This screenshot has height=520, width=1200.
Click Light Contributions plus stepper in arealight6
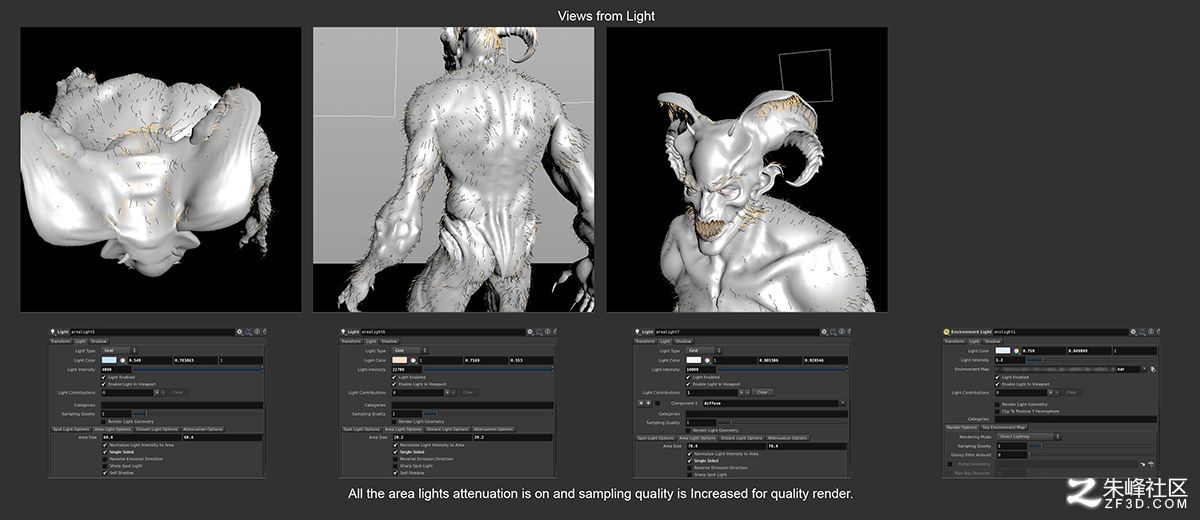447,393
